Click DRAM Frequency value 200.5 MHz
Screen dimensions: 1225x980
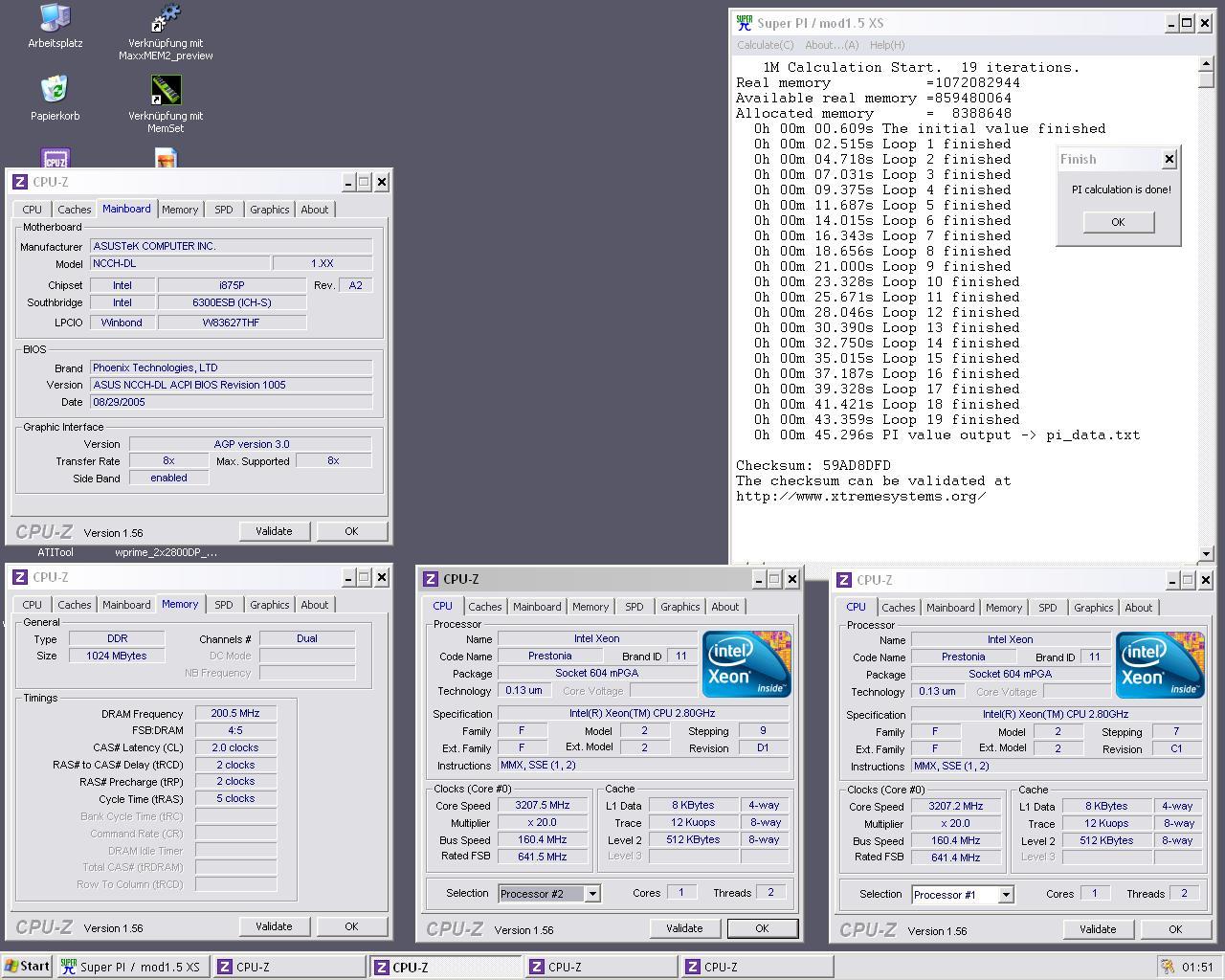[x=235, y=713]
